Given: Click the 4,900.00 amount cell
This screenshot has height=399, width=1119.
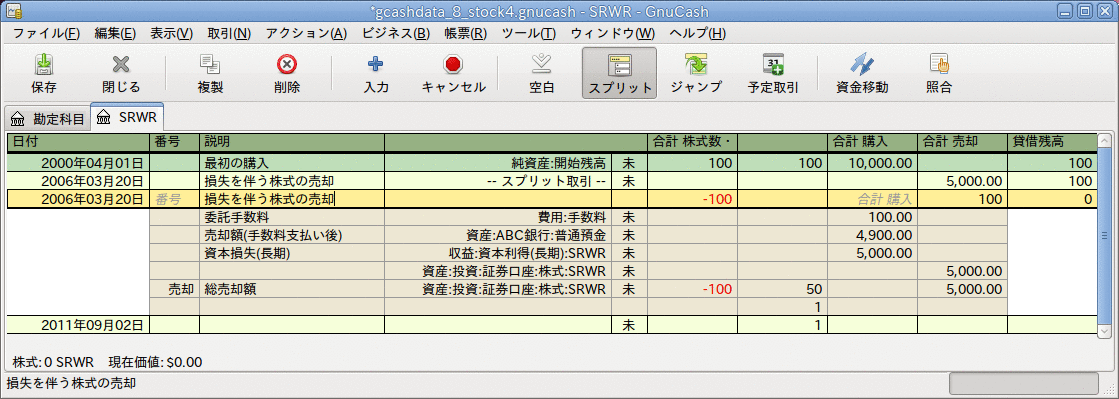Looking at the screenshot, I should [872, 235].
